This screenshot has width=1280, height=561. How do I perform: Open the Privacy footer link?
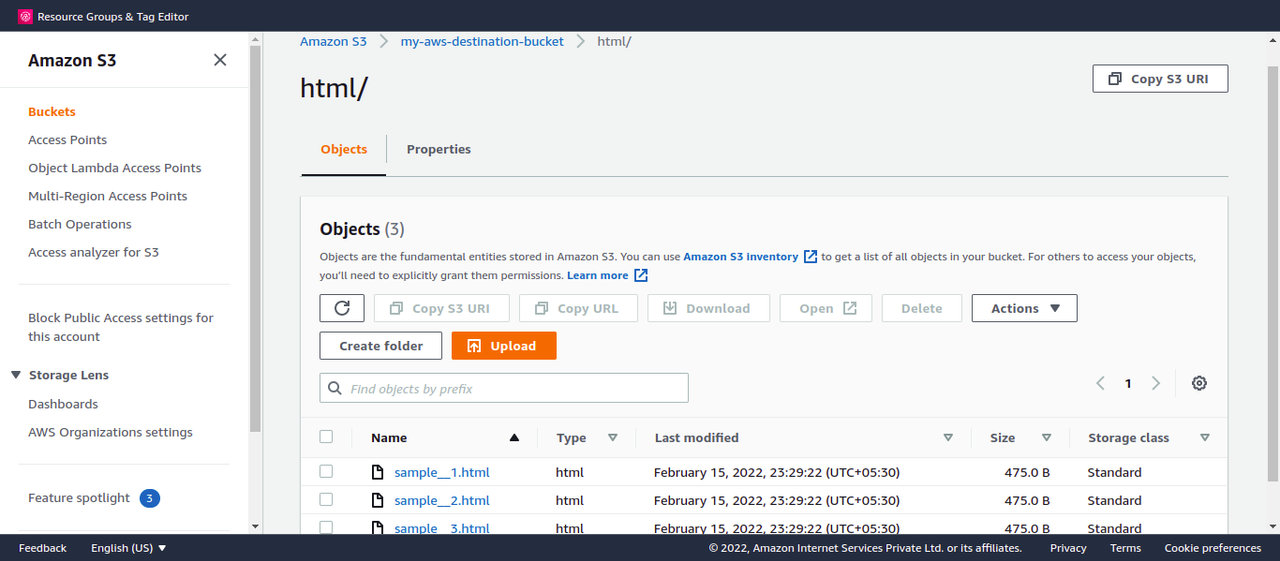[1068, 548]
